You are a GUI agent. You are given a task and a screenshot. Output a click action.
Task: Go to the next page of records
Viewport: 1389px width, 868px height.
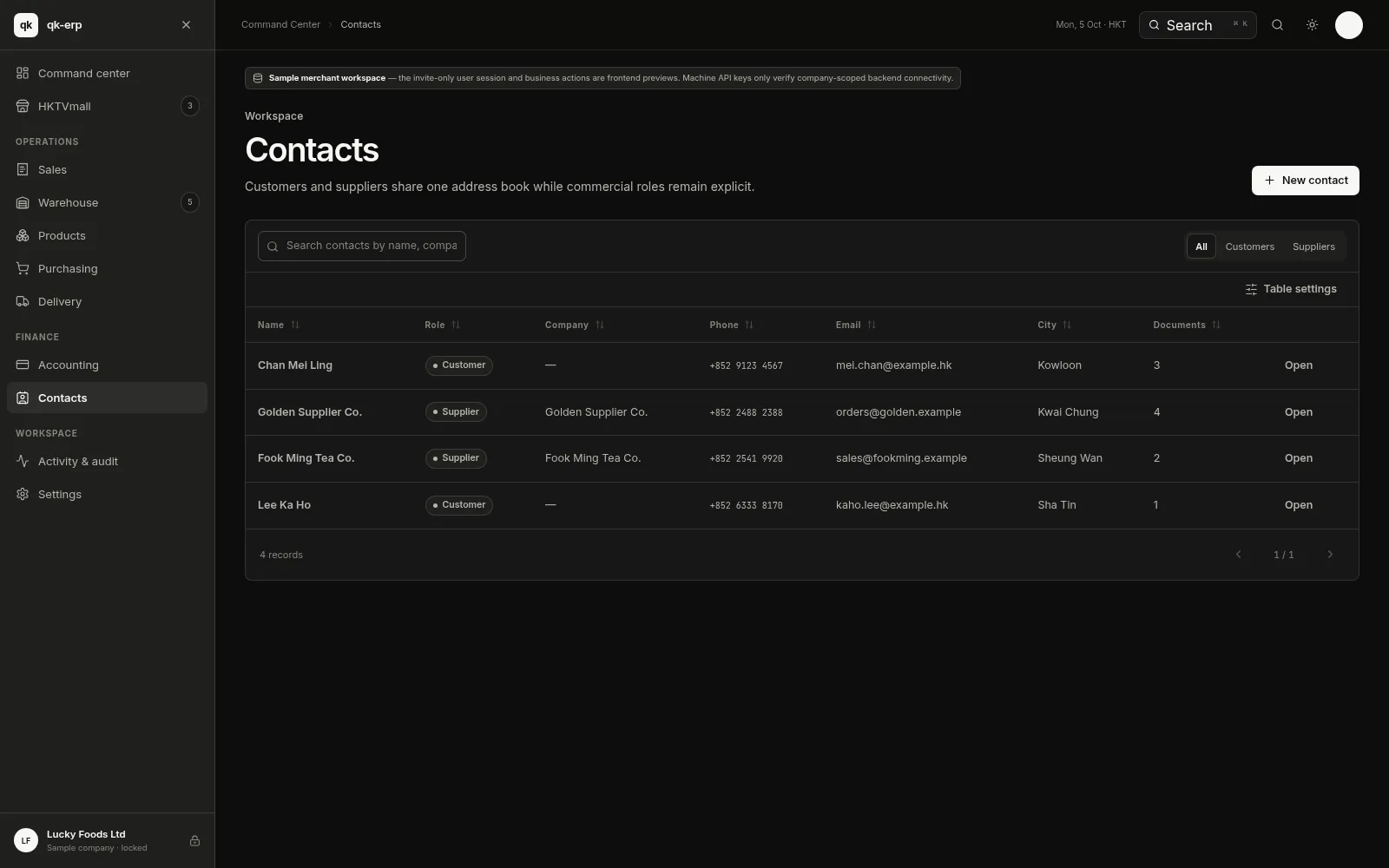pos(1329,555)
